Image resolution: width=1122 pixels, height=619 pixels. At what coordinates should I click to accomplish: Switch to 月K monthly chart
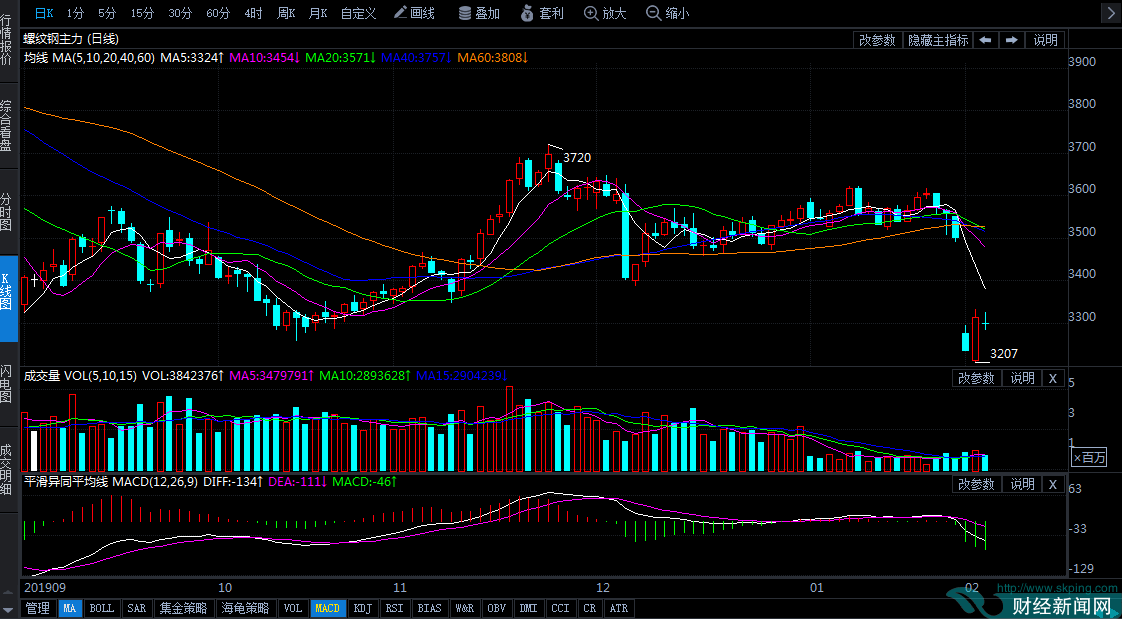coord(318,12)
